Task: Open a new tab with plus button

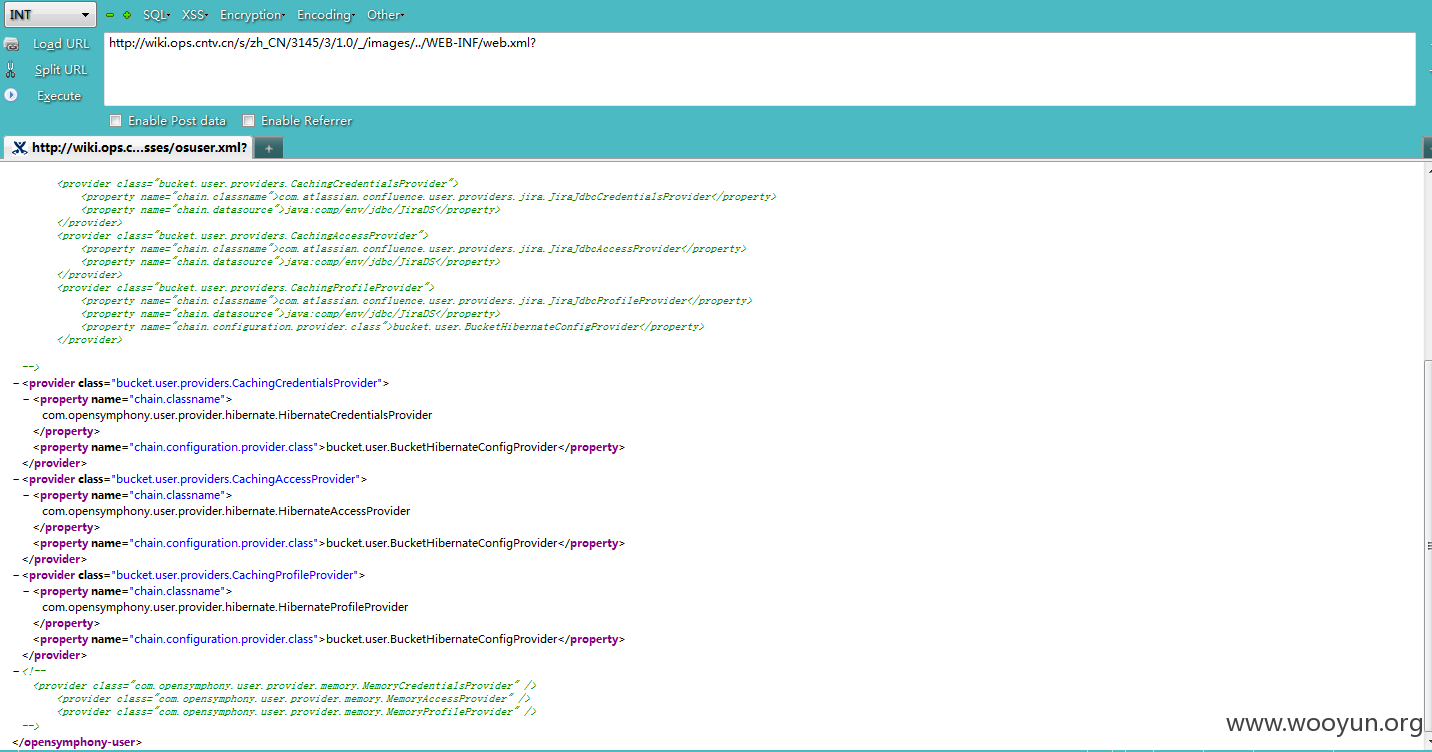Action: [x=268, y=148]
